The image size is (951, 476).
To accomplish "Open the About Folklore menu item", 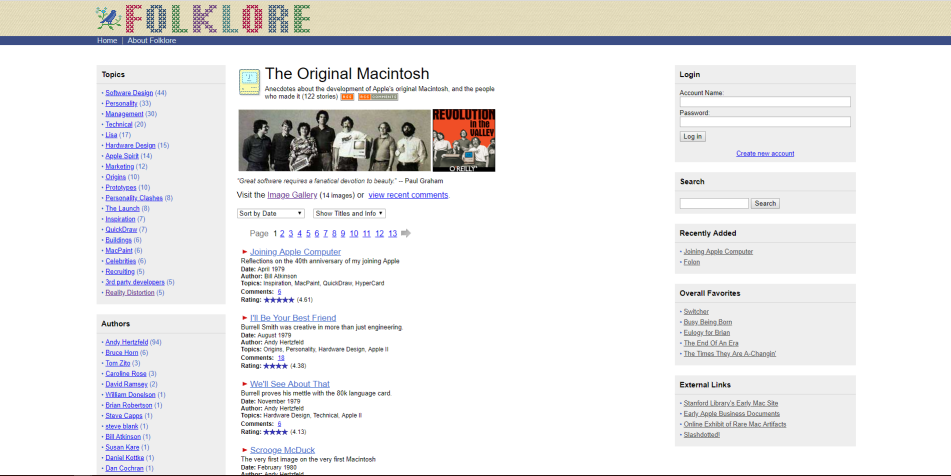I will pos(152,41).
